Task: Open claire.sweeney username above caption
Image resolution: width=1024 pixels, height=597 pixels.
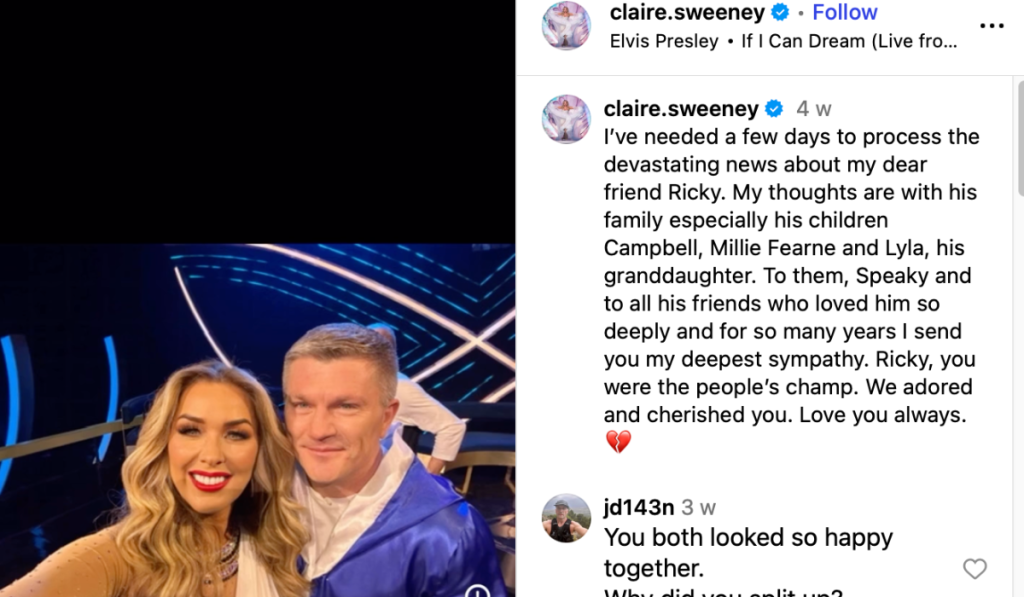Action: click(x=680, y=108)
